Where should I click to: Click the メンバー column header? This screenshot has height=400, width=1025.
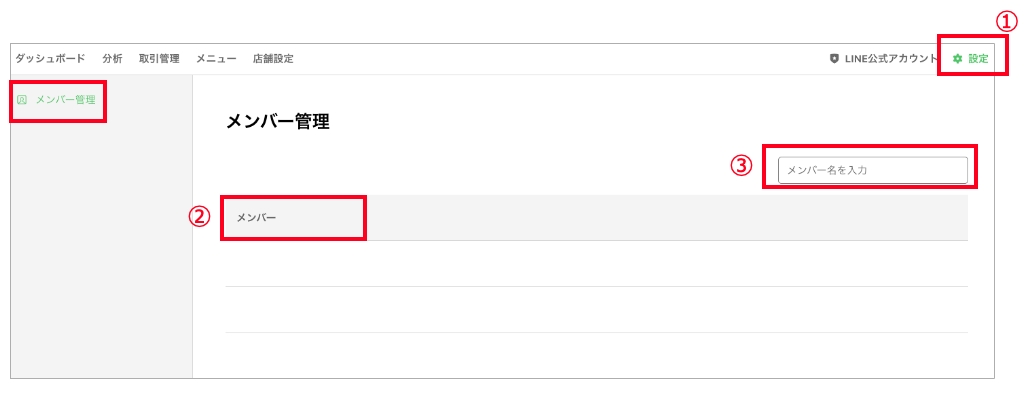click(x=257, y=217)
